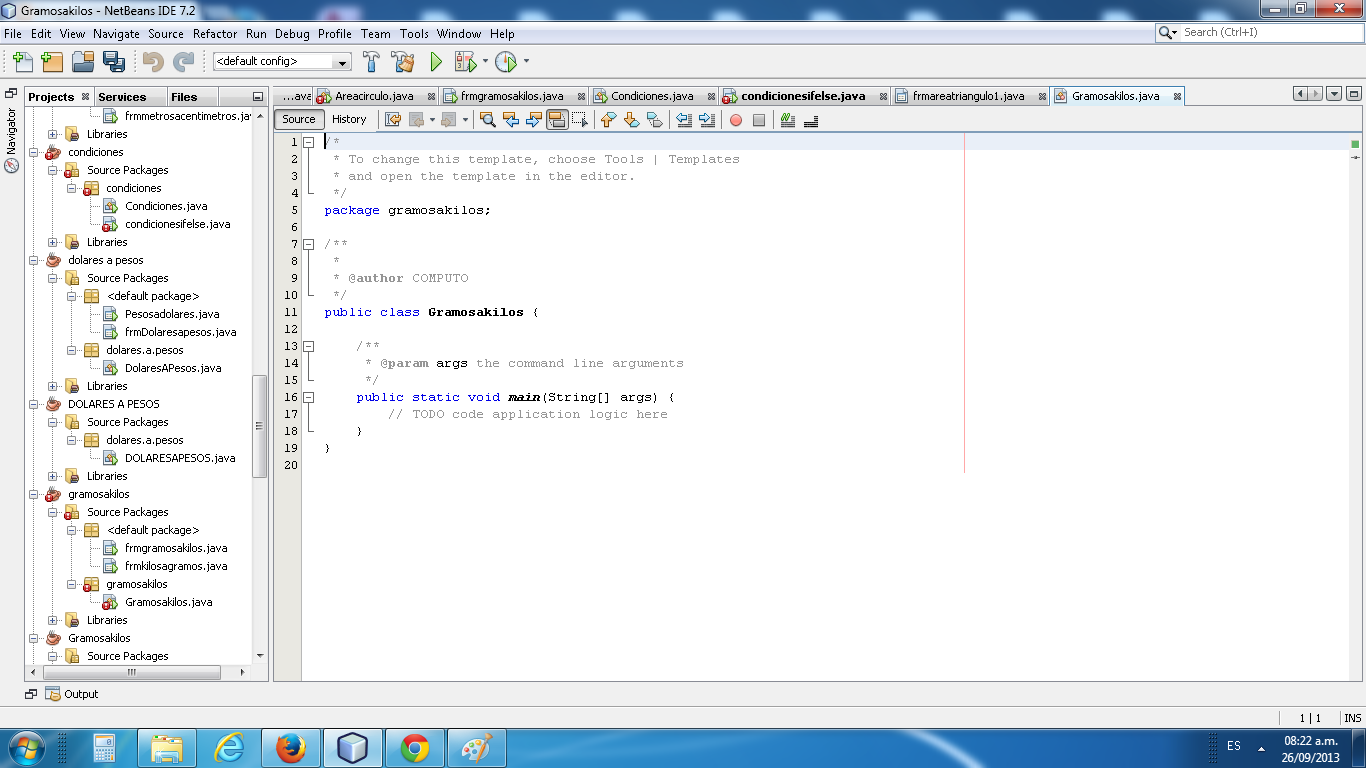Click the Toggle Bookmark icon
The width and height of the screenshot is (1366, 768).
tap(655, 119)
